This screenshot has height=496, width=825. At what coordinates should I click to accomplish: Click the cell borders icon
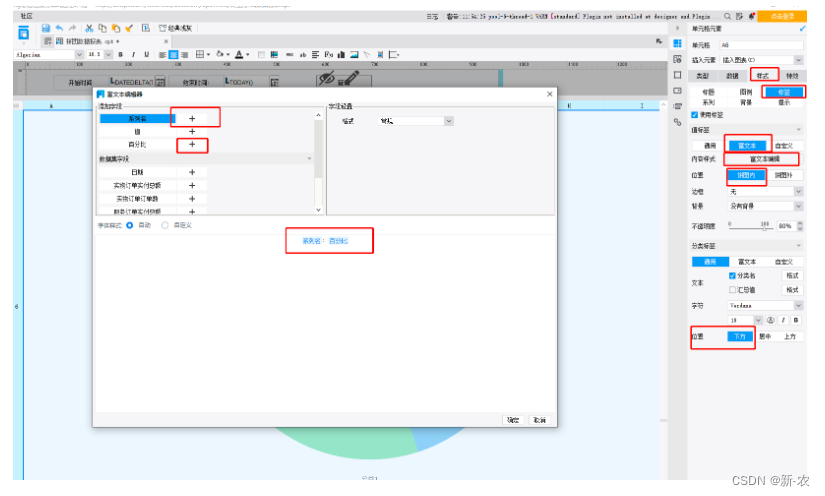(x=200, y=54)
